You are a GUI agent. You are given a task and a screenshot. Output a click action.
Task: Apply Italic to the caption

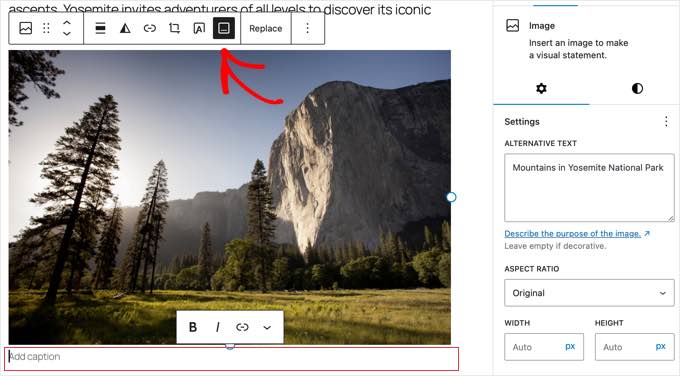point(218,327)
